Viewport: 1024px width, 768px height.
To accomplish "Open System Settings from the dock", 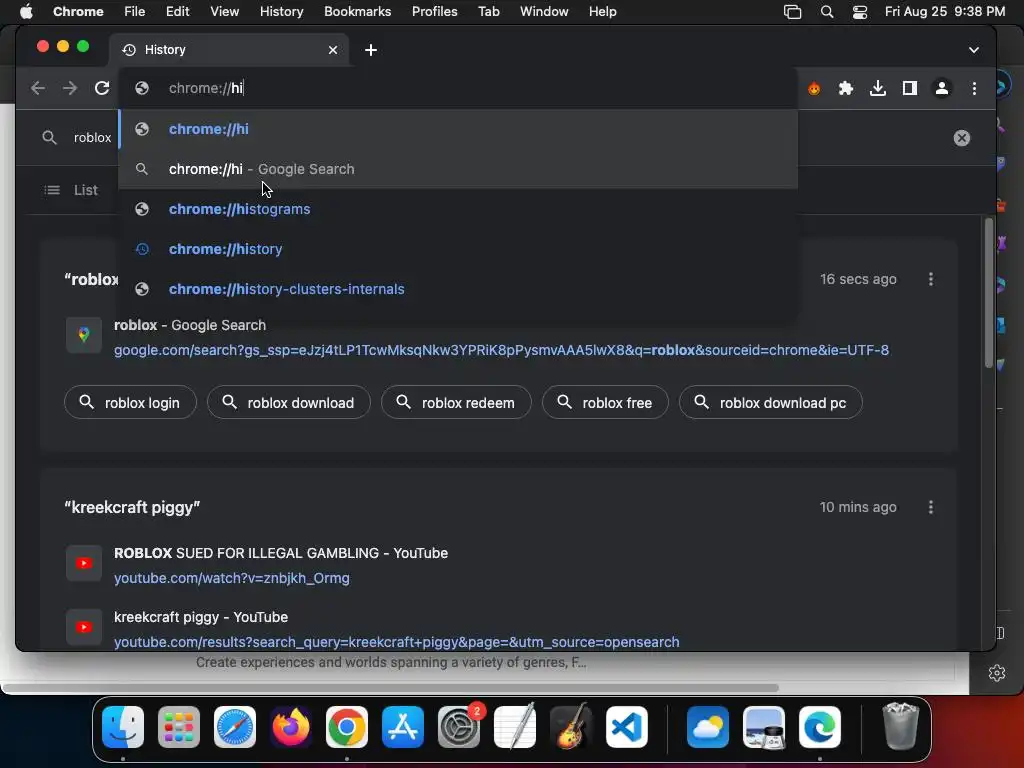I will [459, 727].
